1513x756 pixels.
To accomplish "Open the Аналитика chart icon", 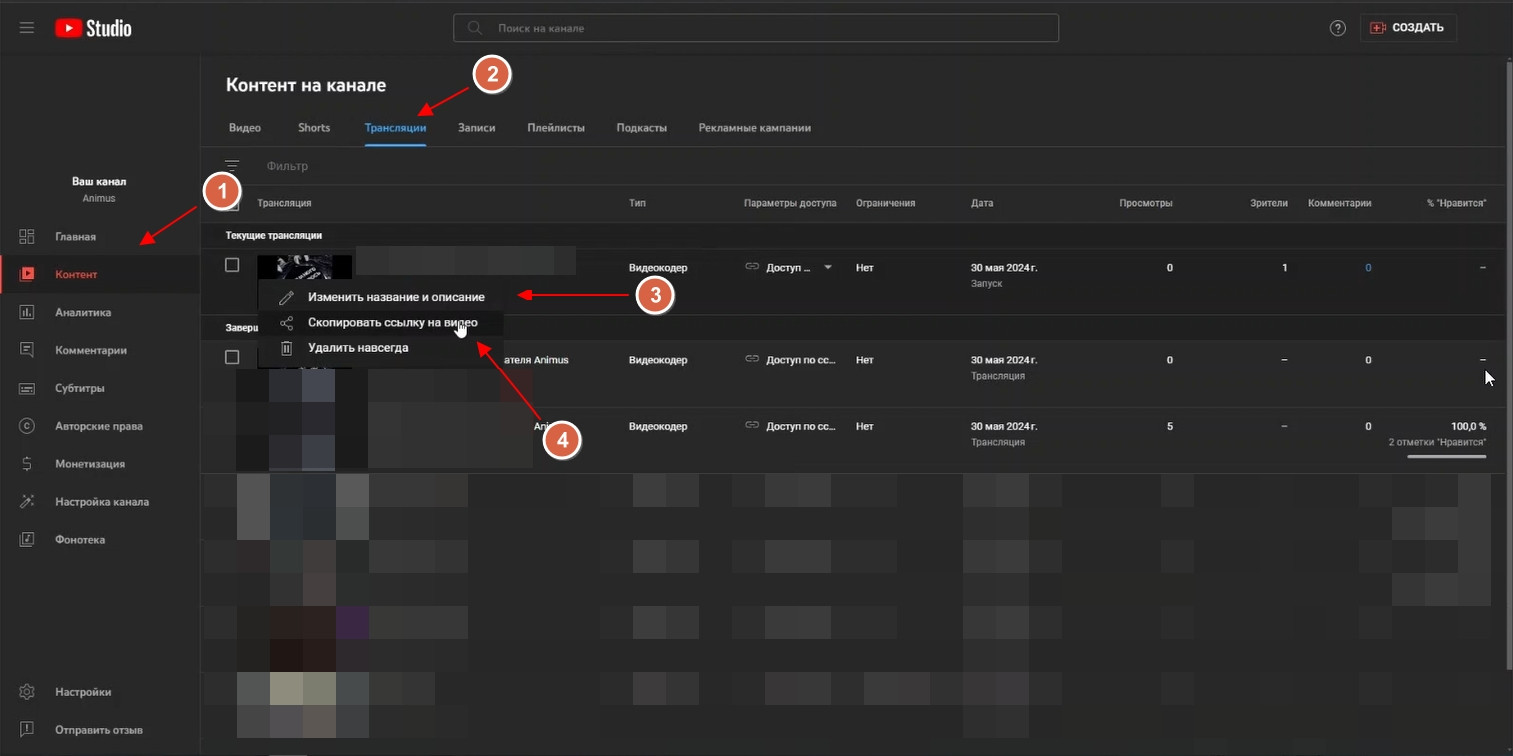I will click(x=27, y=312).
